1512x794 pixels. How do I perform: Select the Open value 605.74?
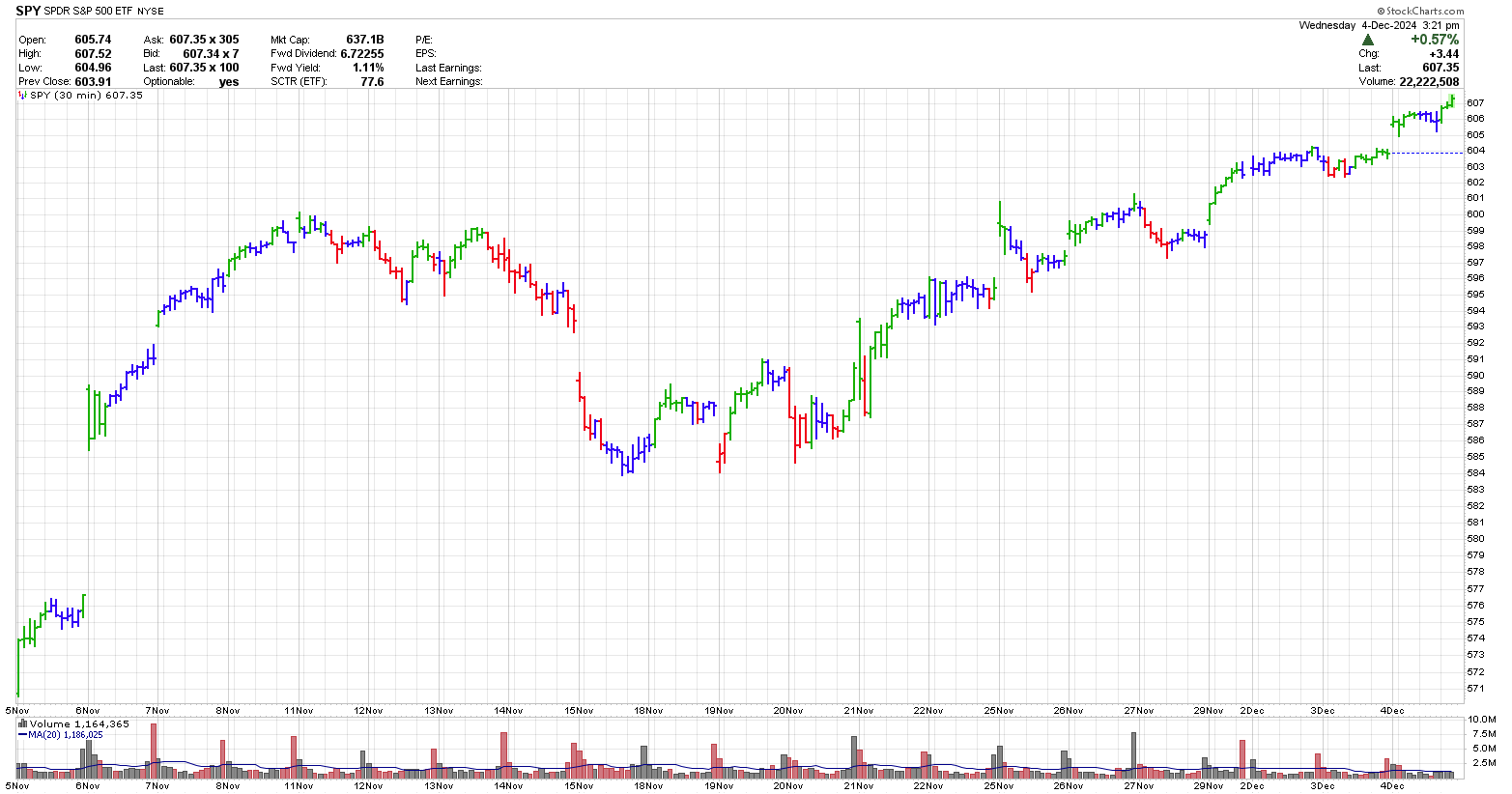point(93,40)
